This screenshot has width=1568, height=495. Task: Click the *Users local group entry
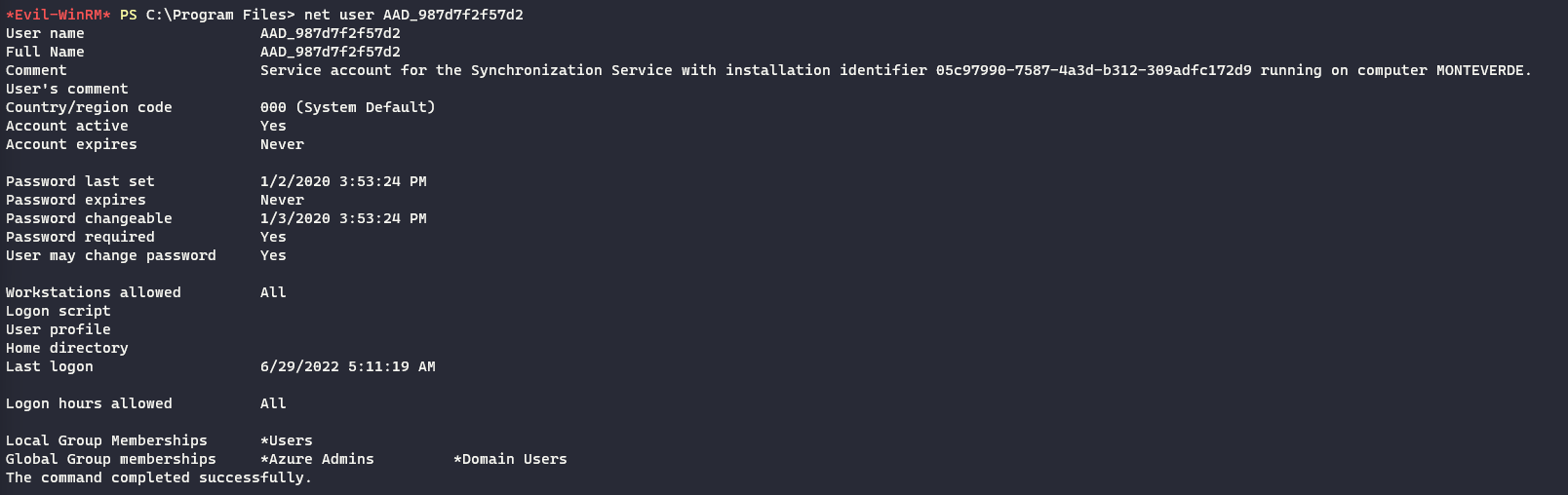tap(287, 440)
